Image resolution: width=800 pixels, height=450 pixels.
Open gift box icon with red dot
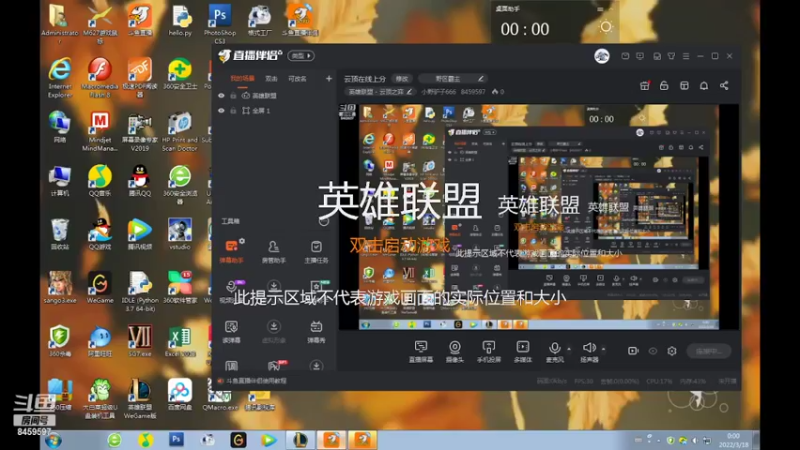[x=644, y=86]
